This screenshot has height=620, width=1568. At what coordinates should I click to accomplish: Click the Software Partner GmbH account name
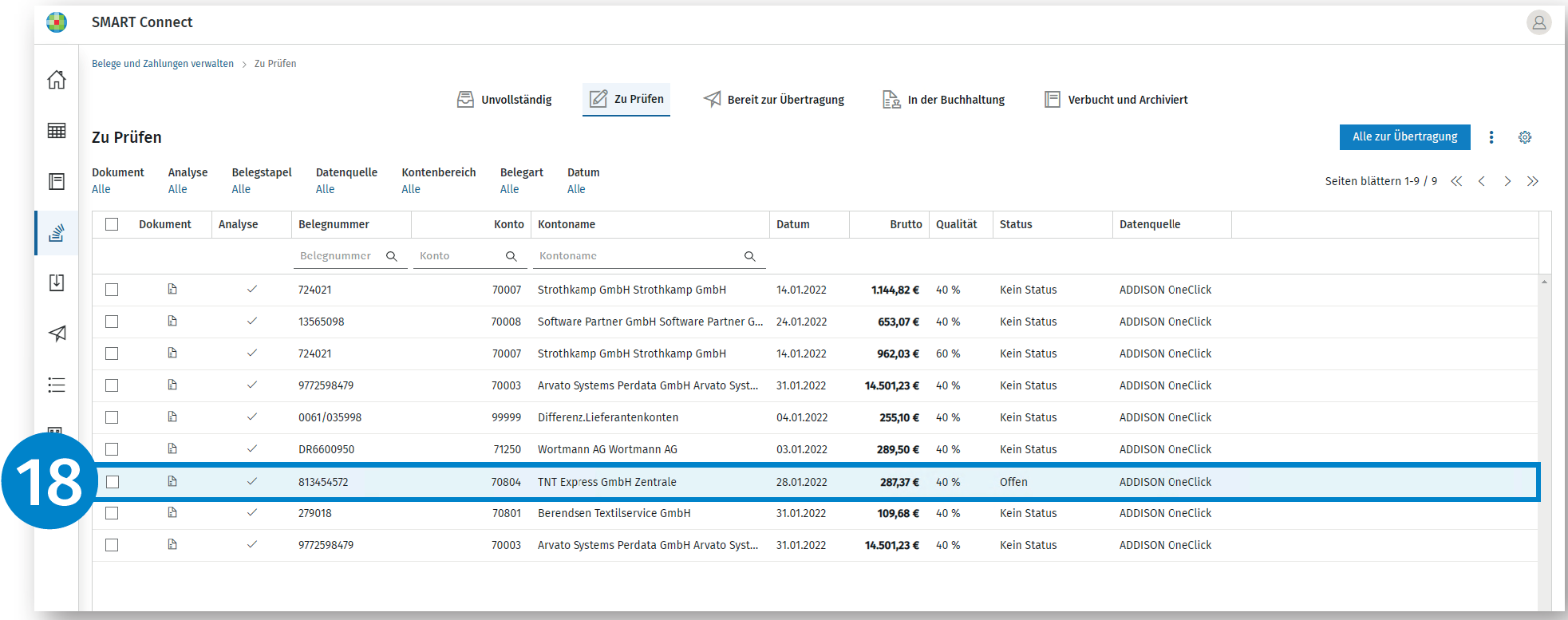pos(650,322)
